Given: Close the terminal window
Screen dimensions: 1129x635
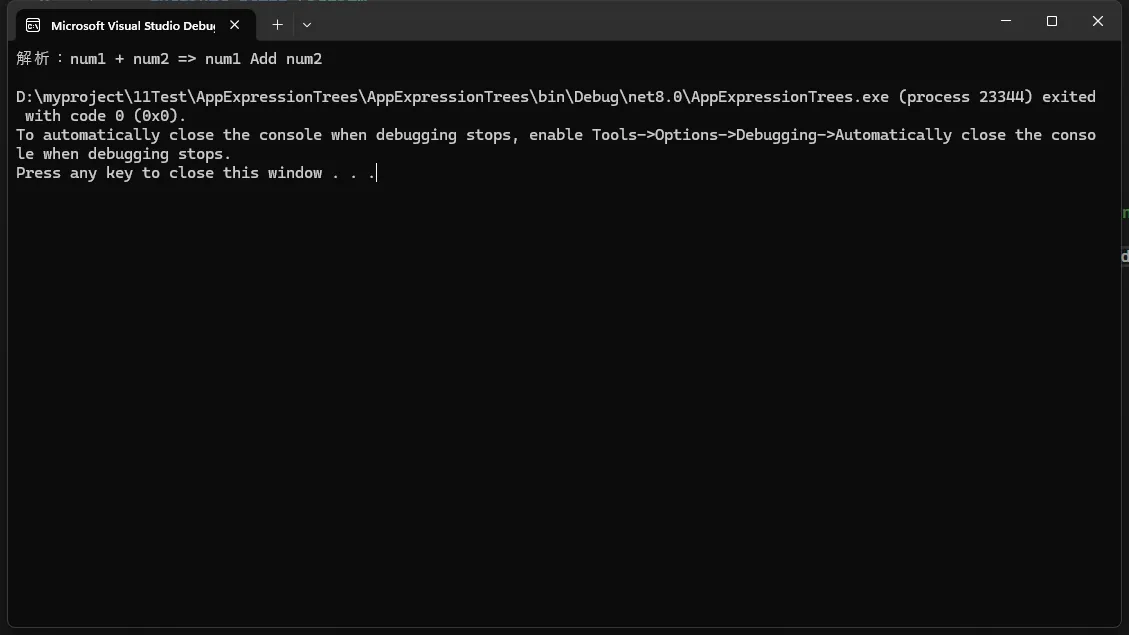Looking at the screenshot, I should (x=1097, y=21).
